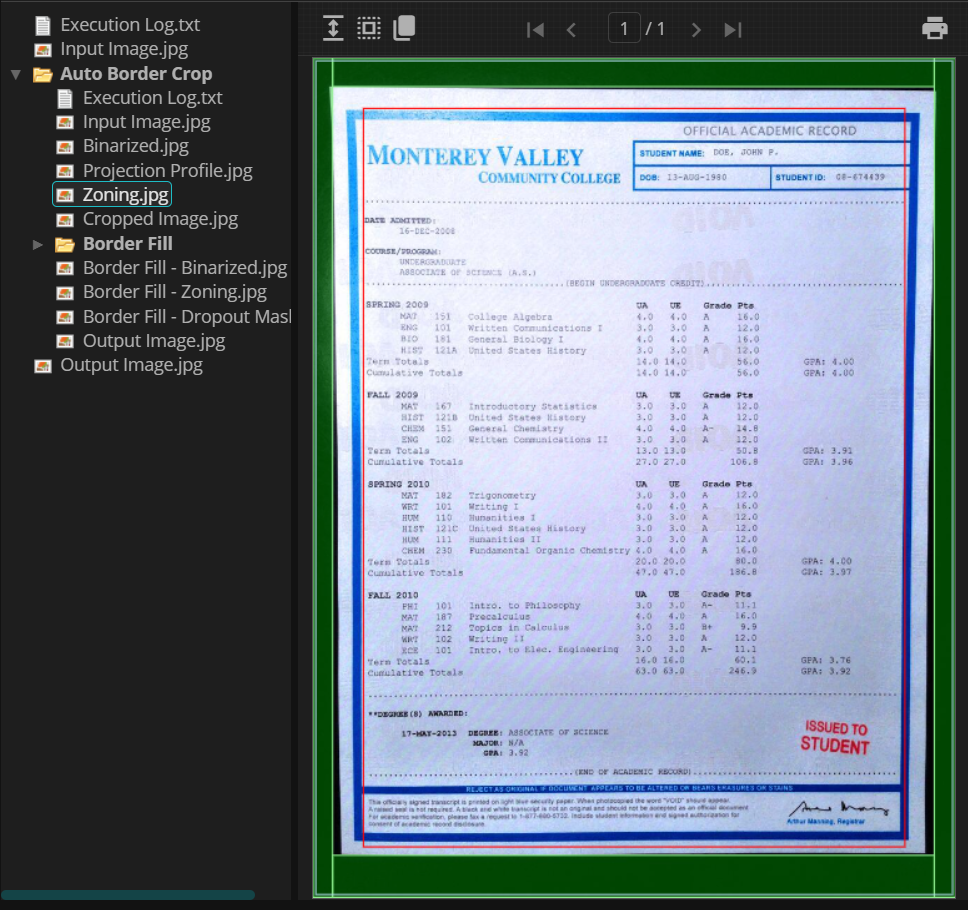This screenshot has width=968, height=910.
Task: Open the top-level Output Image.jpg
Action: [x=131, y=365]
